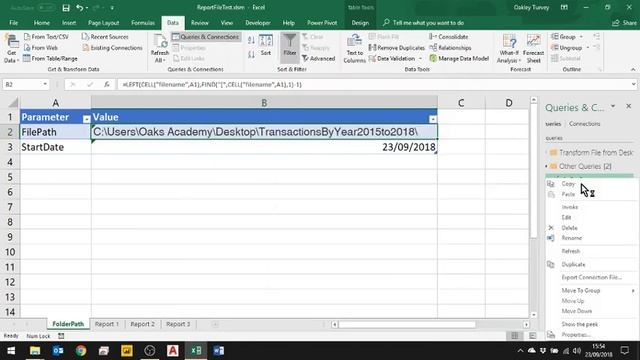640x360 pixels.
Task: Open the Table Tools Design tab
Action: tap(360, 23)
